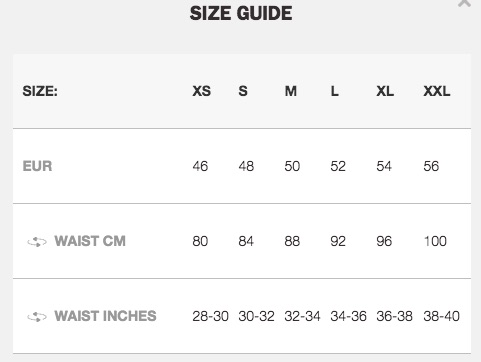This screenshot has height=362, width=481.
Task: Click the waist 100 cm value
Action: click(435, 241)
